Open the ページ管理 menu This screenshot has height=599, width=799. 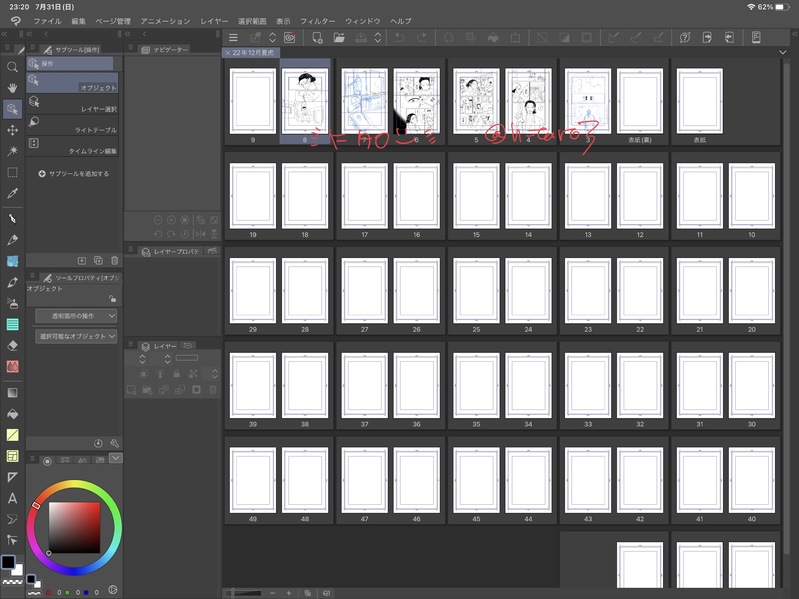pos(113,21)
